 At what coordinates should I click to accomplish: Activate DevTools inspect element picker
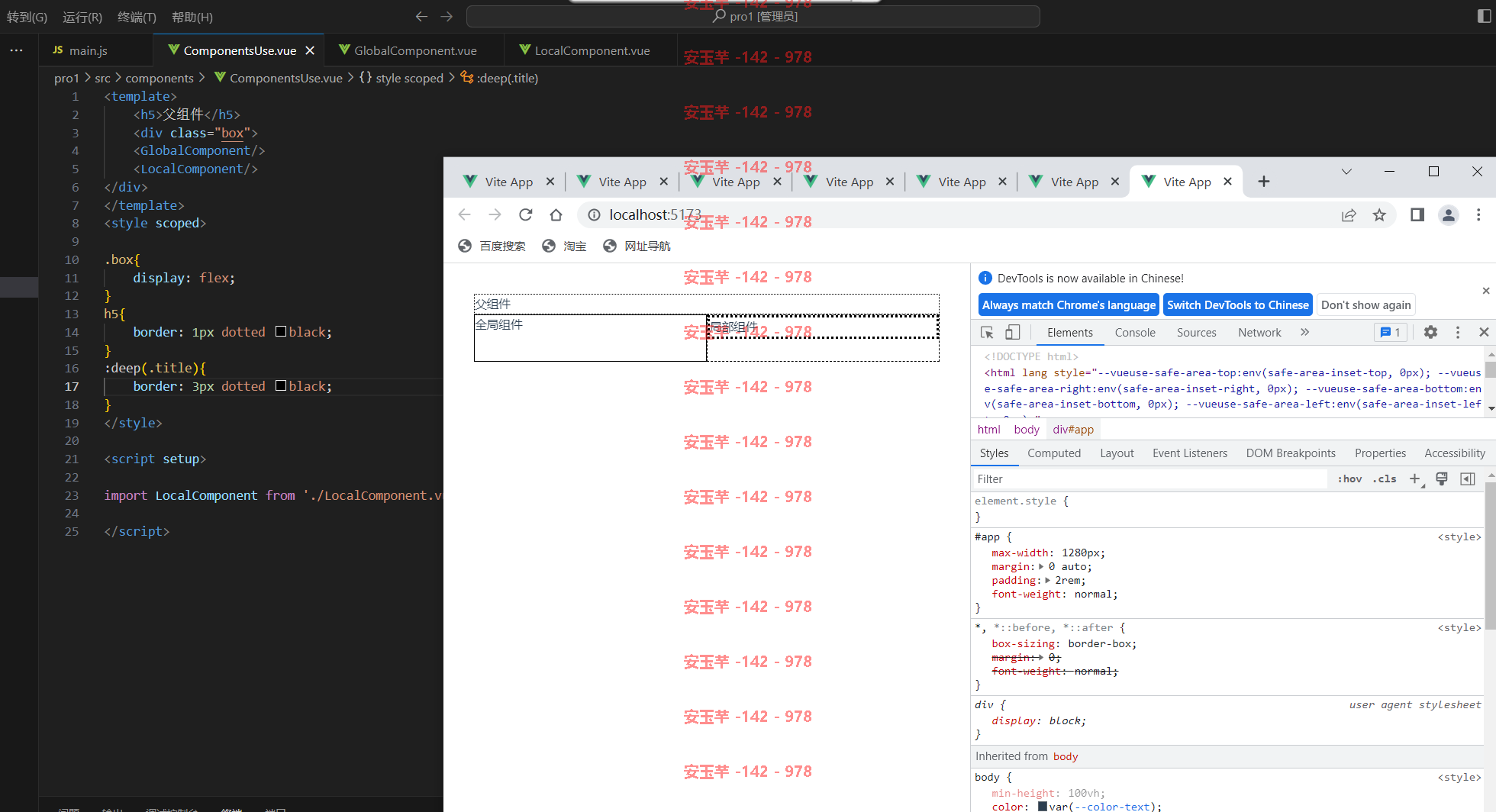click(987, 333)
